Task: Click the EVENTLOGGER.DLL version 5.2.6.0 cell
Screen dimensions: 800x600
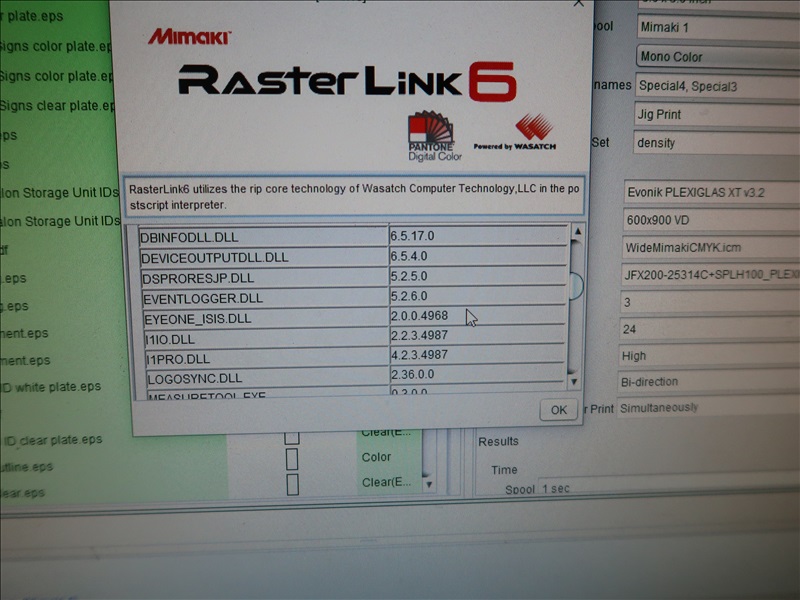Action: click(476, 297)
